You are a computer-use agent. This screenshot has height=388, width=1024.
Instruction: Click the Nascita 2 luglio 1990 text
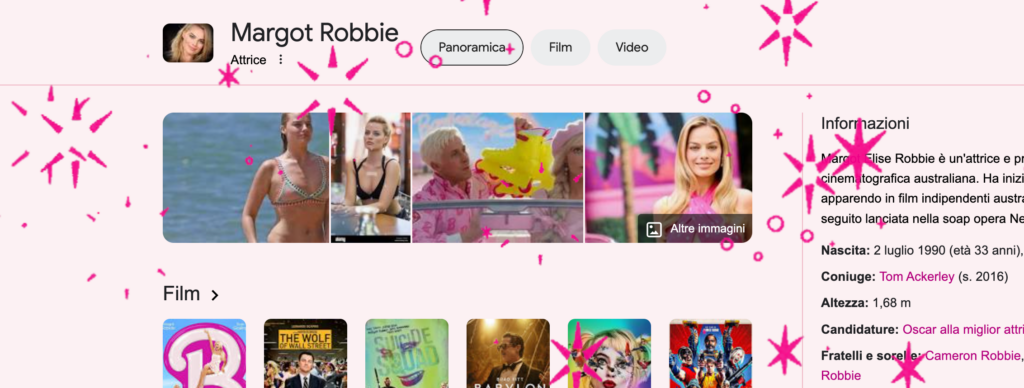(x=922, y=250)
